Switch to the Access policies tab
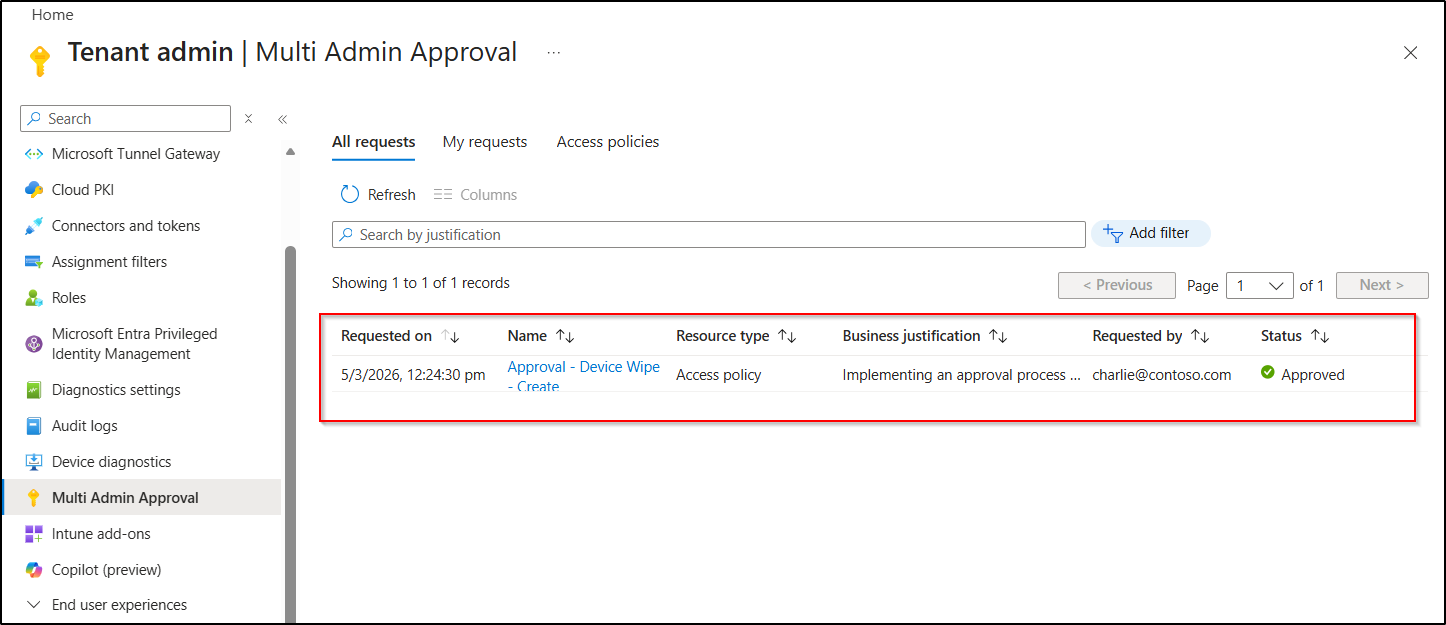This screenshot has width=1446, height=625. (607, 141)
